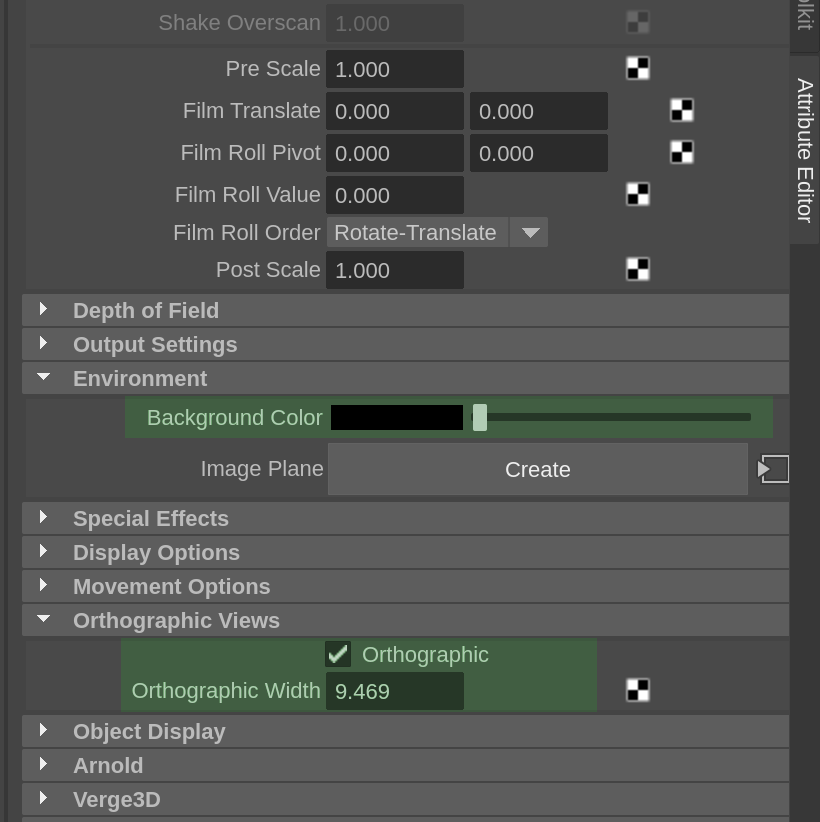Click the Orthographic Width map button icon
Image resolution: width=820 pixels, height=822 pixels.
point(638,690)
